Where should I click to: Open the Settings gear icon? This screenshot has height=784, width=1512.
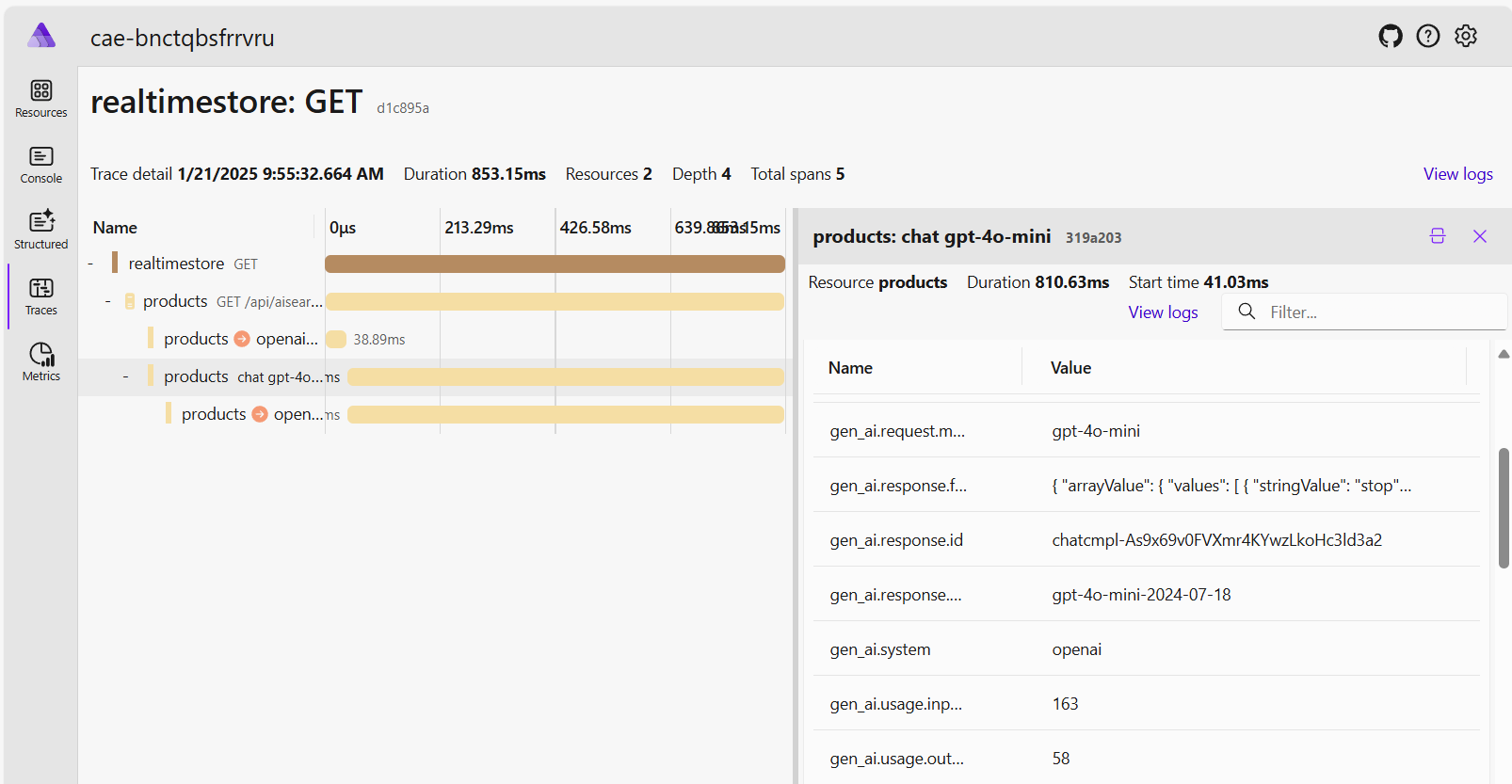[1466, 36]
